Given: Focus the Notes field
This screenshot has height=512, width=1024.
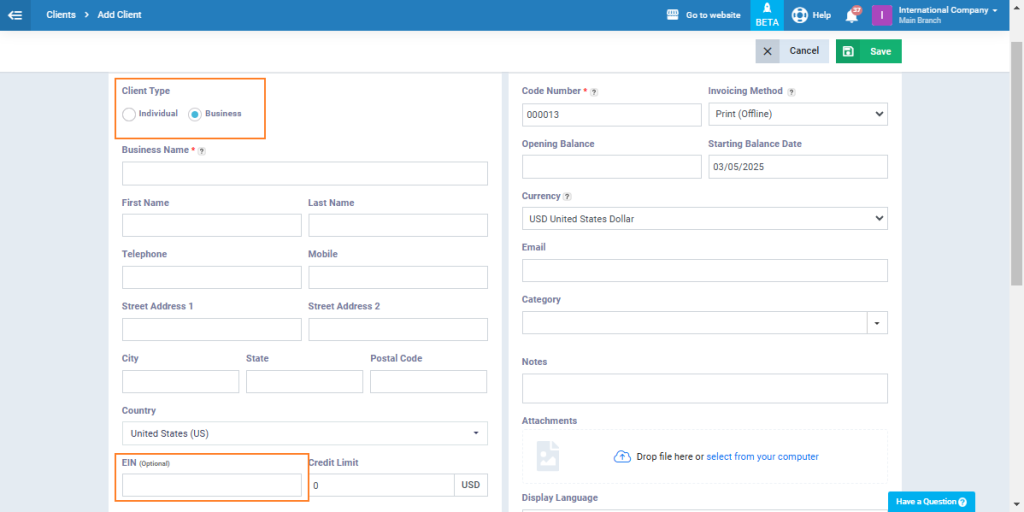Looking at the screenshot, I should (x=705, y=388).
